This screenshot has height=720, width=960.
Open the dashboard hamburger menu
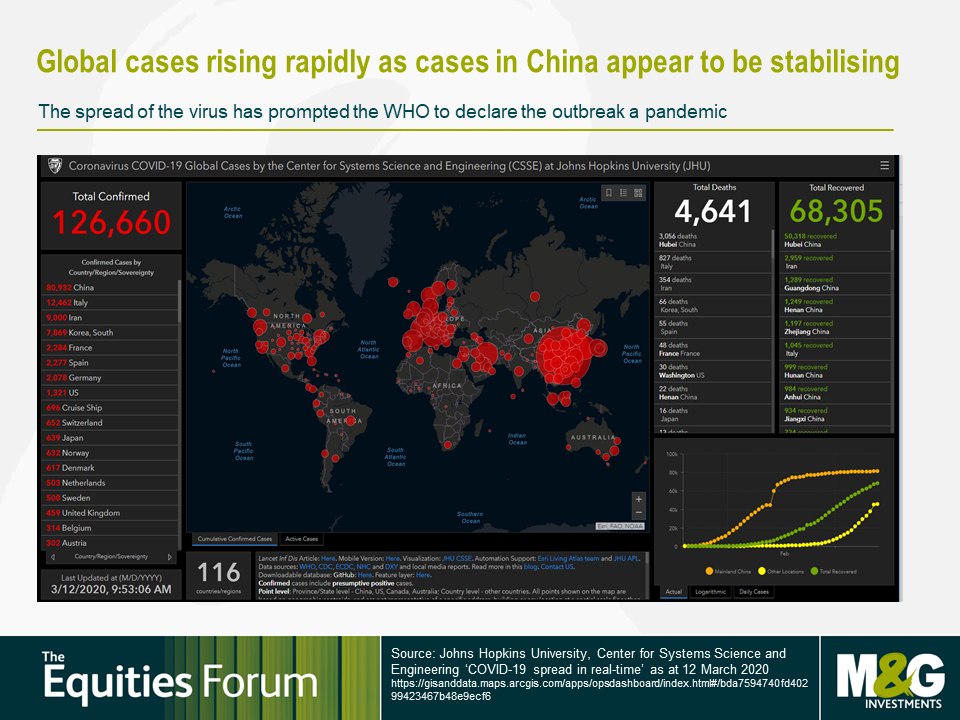[884, 165]
